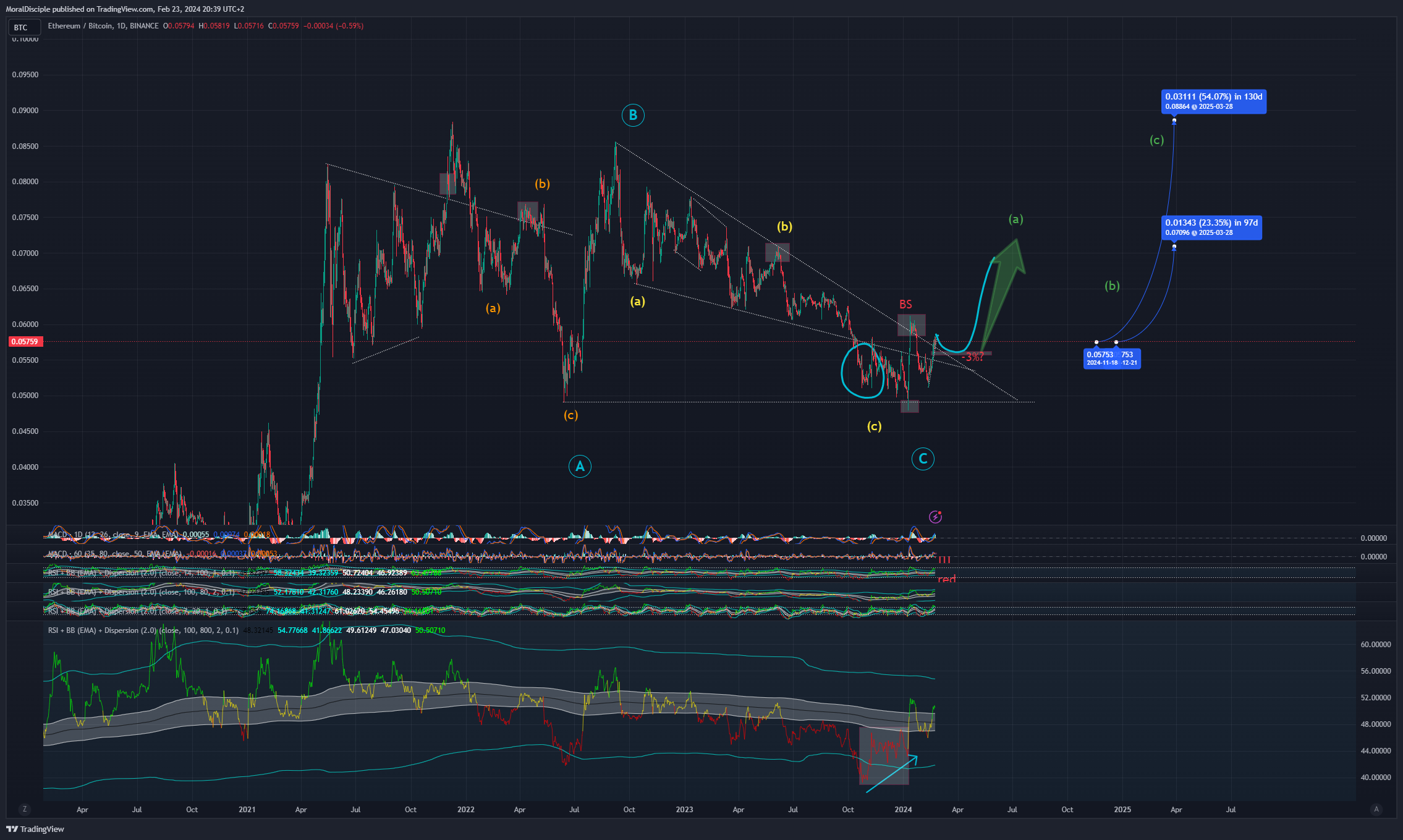Select the green (a) projection label

tap(1016, 219)
